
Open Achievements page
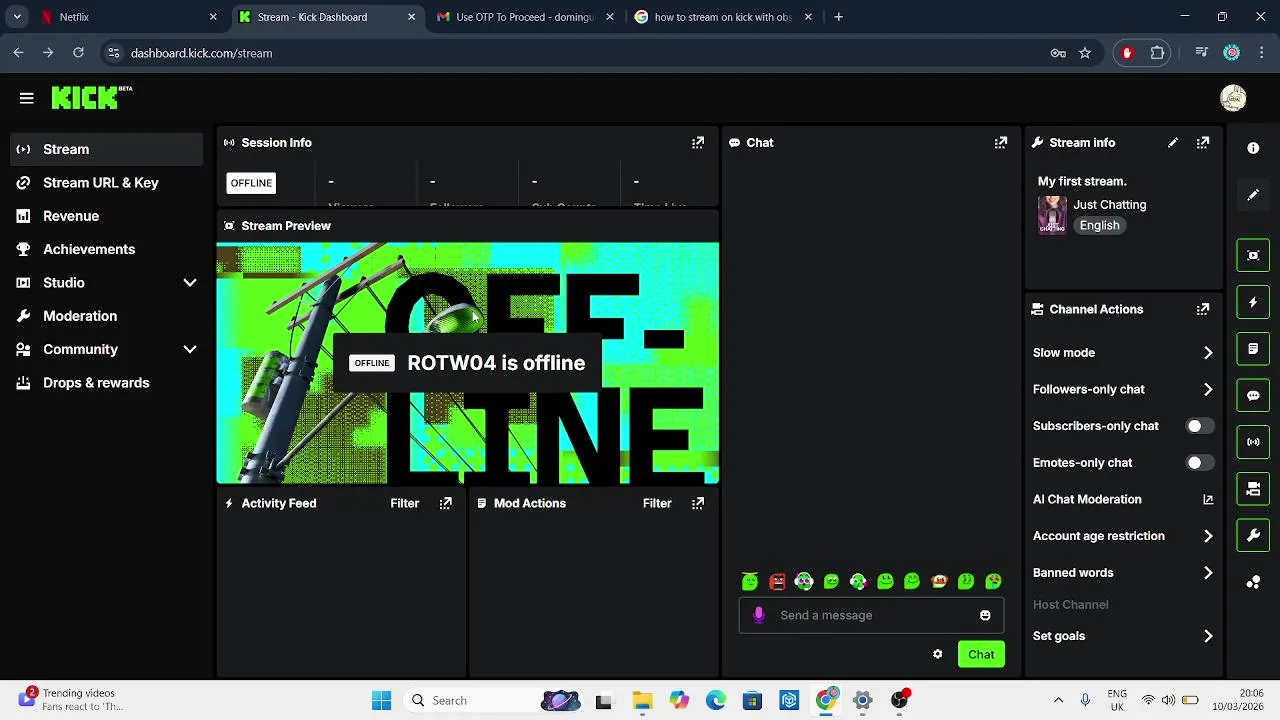(106, 249)
